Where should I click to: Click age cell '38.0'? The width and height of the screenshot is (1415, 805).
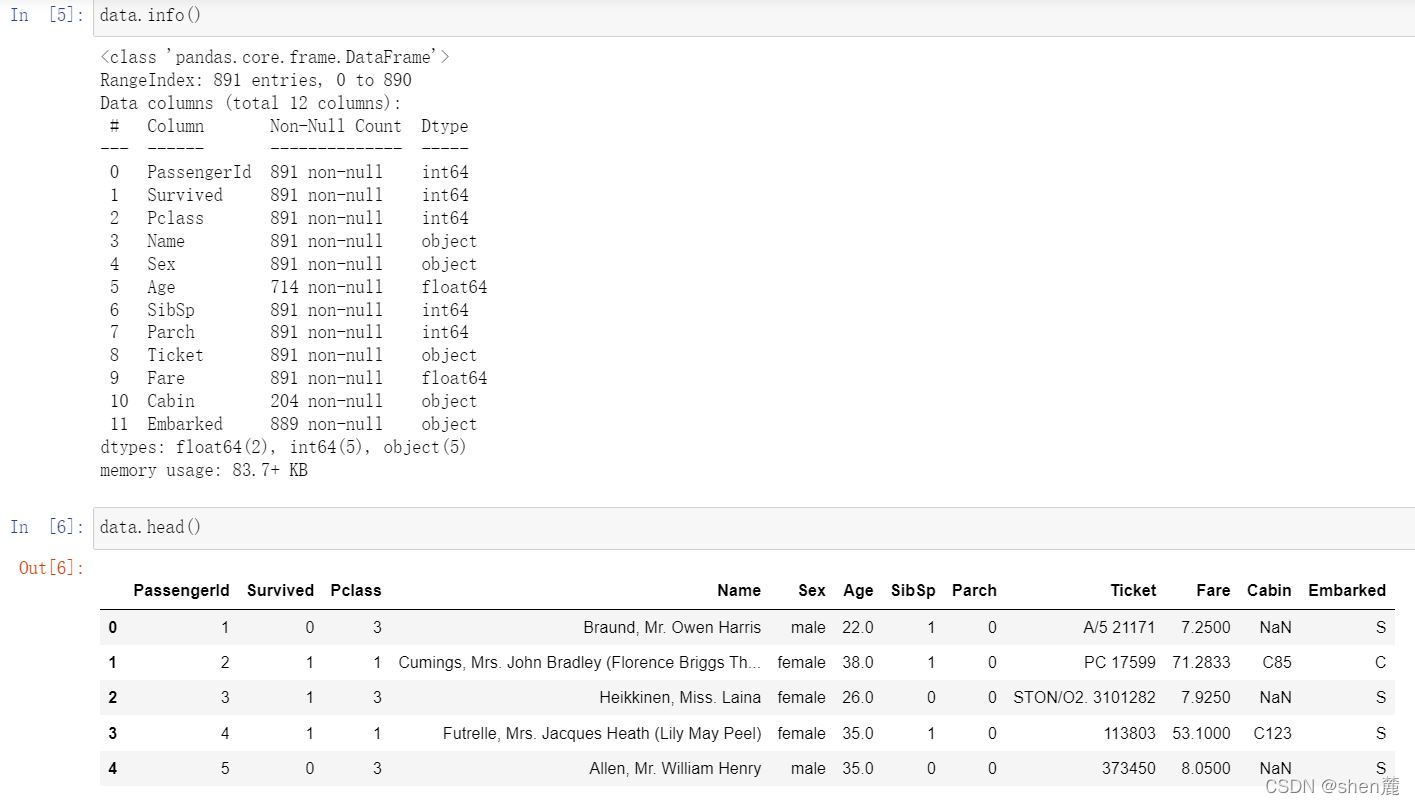click(857, 662)
